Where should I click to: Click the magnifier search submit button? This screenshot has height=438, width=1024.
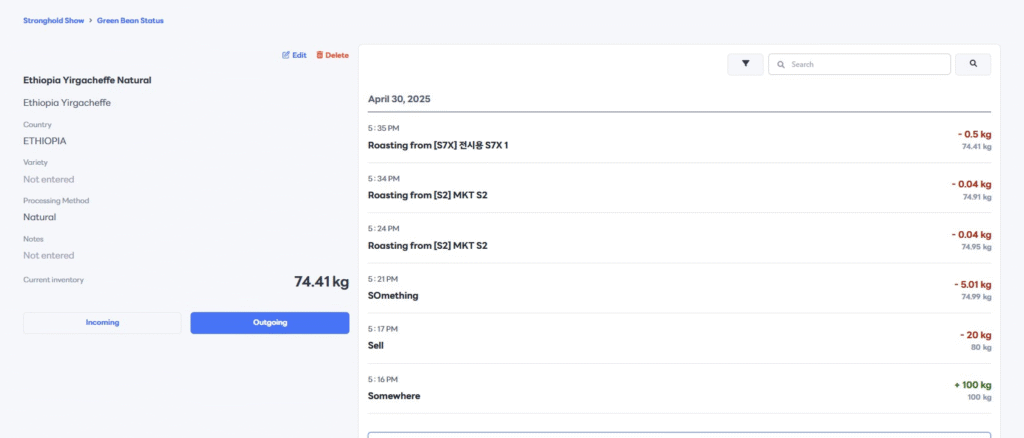(x=973, y=64)
